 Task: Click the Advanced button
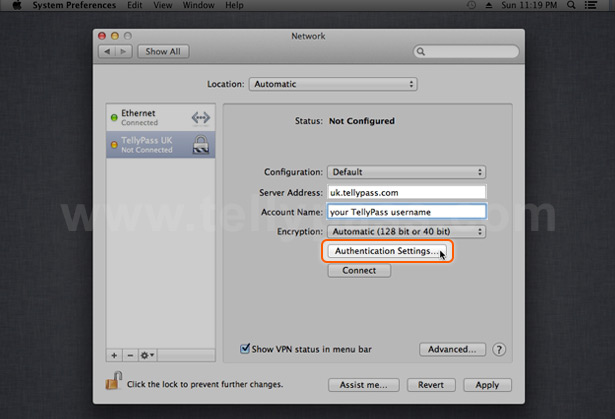(452, 349)
